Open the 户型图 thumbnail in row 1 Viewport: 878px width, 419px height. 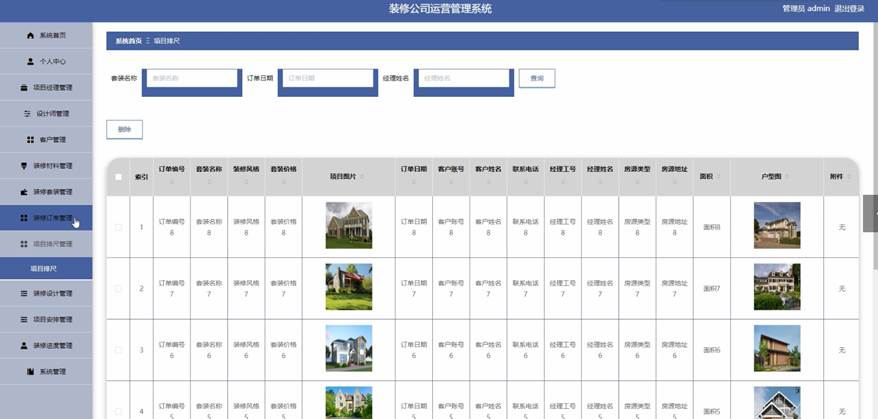point(777,225)
